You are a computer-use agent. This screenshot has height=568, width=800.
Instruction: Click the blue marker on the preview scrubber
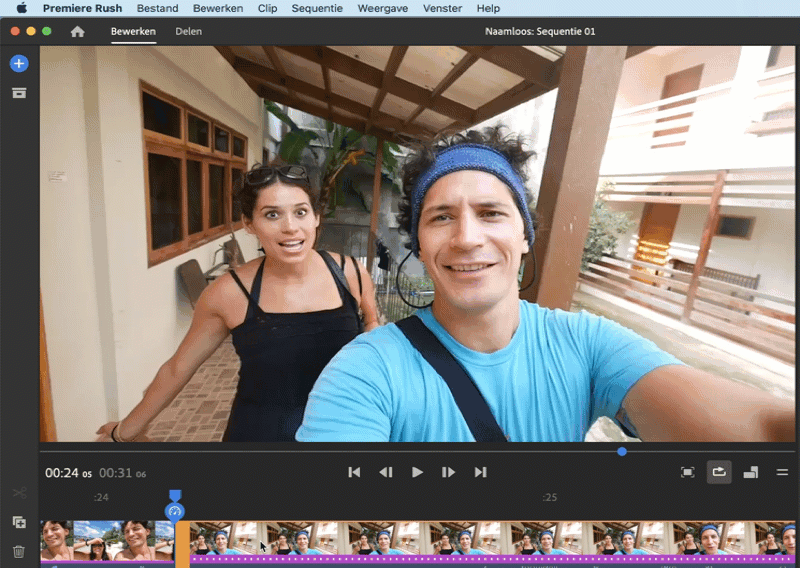click(622, 451)
